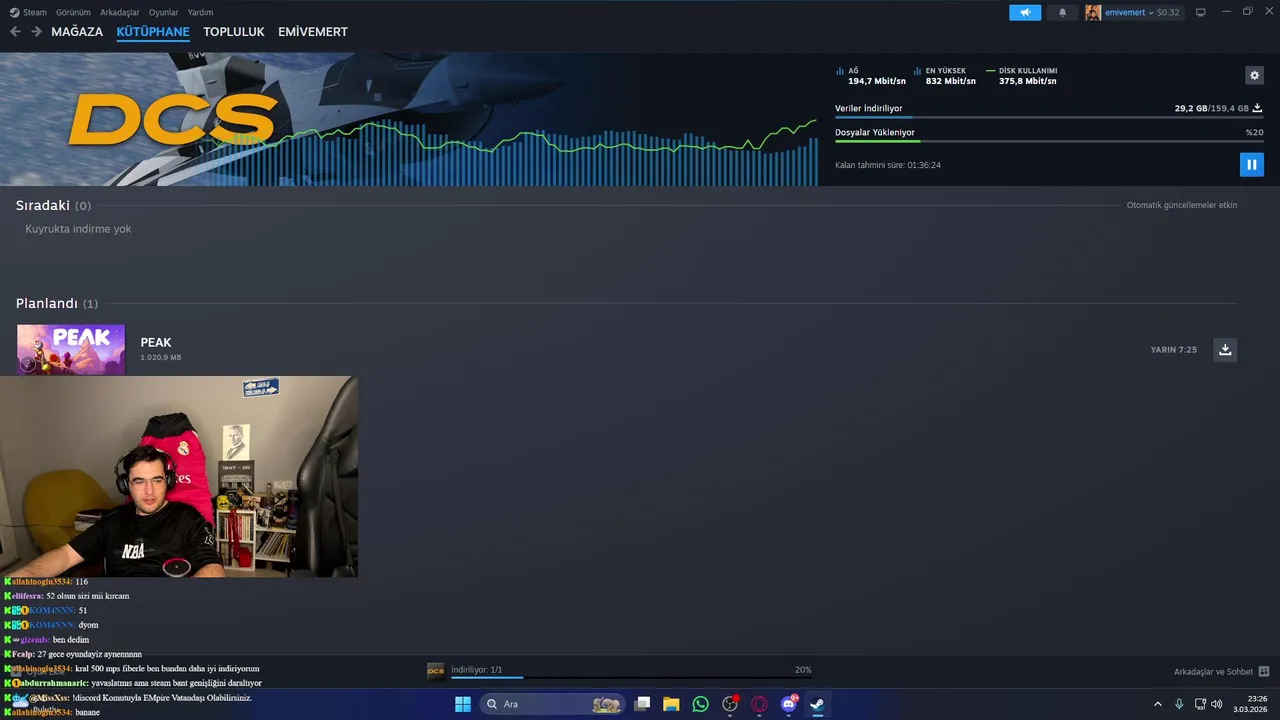This screenshot has width=1280, height=720.
Task: Open OBS Studio from taskbar
Action: pos(730,704)
